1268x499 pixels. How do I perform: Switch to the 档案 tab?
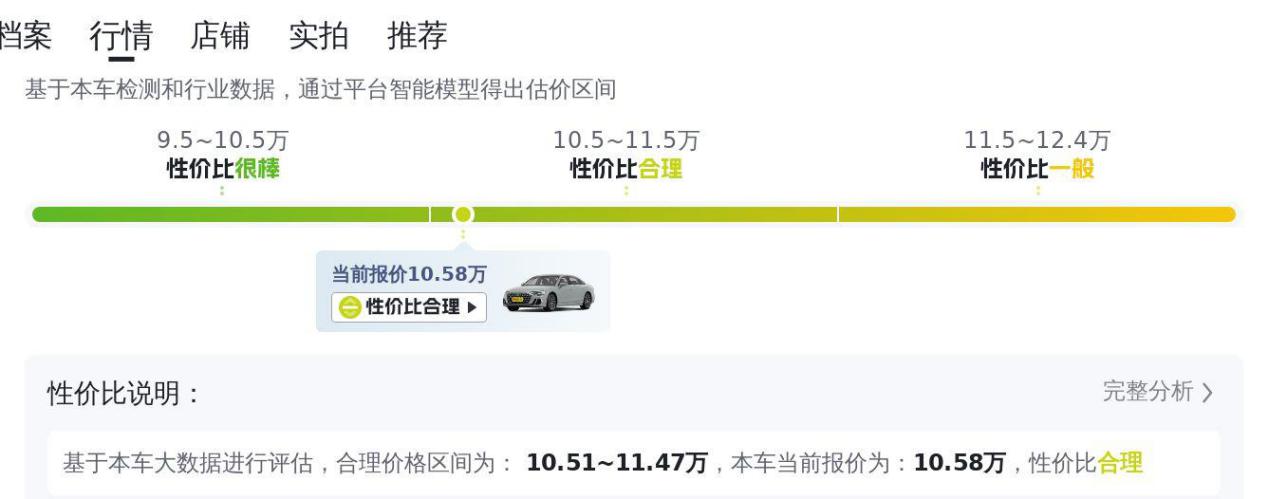pos(24,36)
